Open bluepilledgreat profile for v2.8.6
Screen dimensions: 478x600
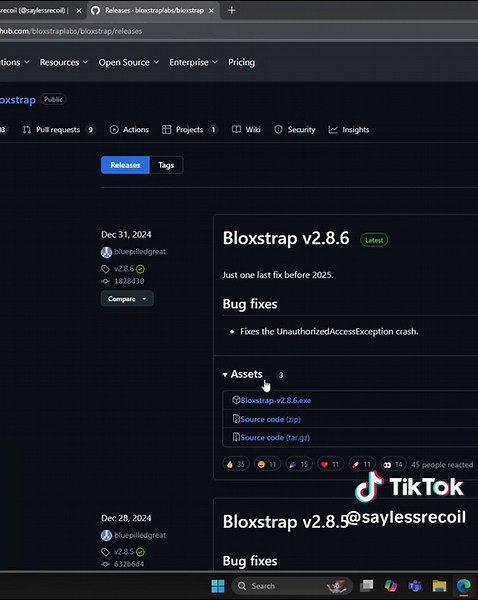[x=140, y=252]
